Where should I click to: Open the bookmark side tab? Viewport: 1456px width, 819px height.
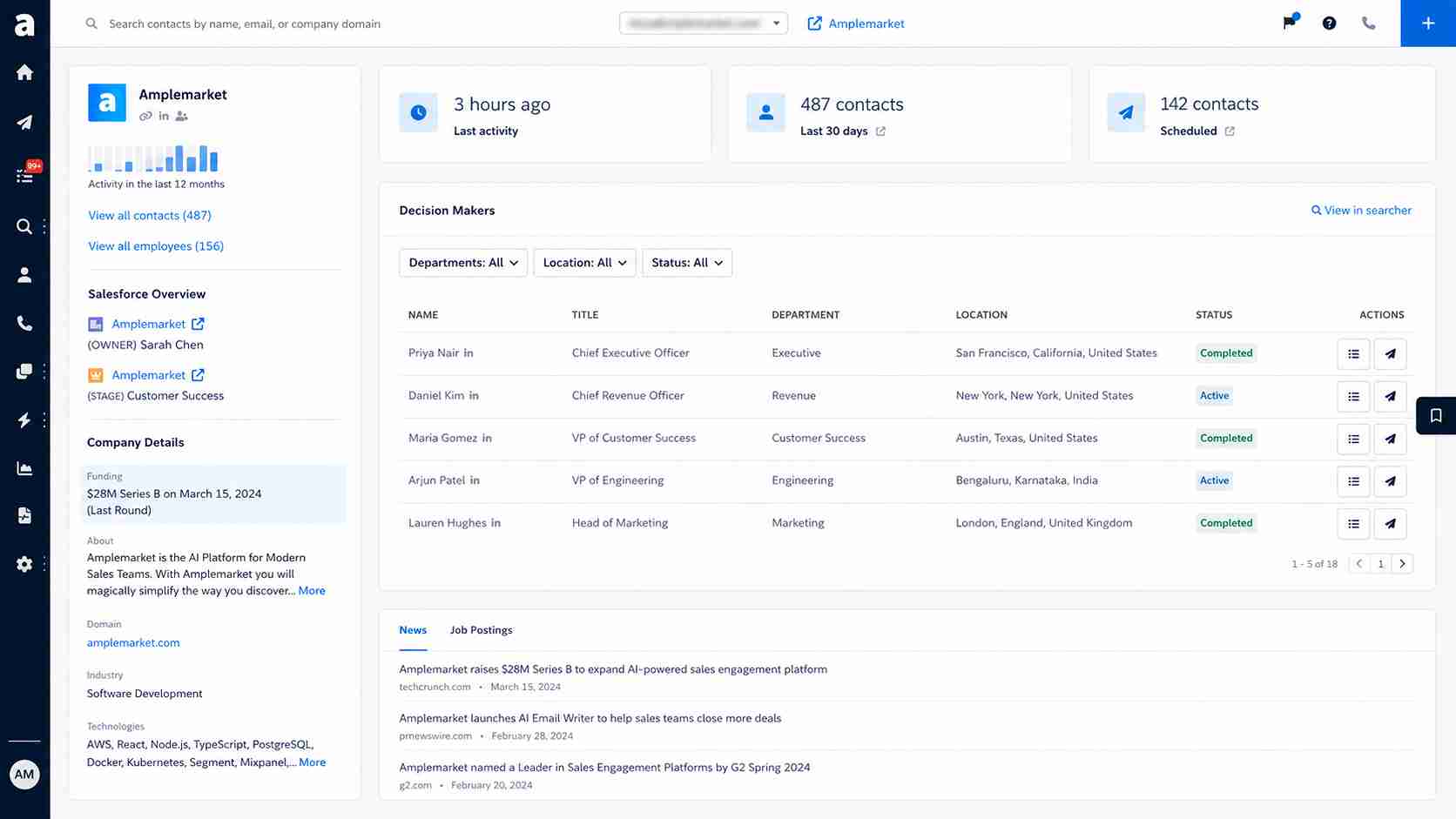1436,416
